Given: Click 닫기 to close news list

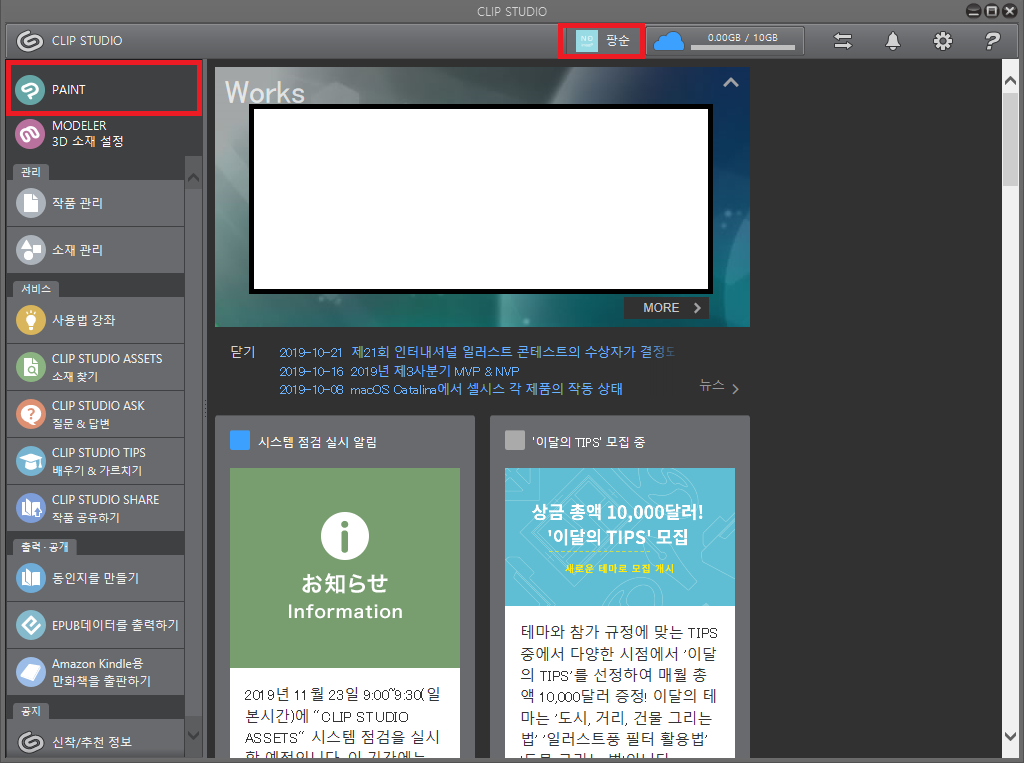Looking at the screenshot, I should point(243,351).
